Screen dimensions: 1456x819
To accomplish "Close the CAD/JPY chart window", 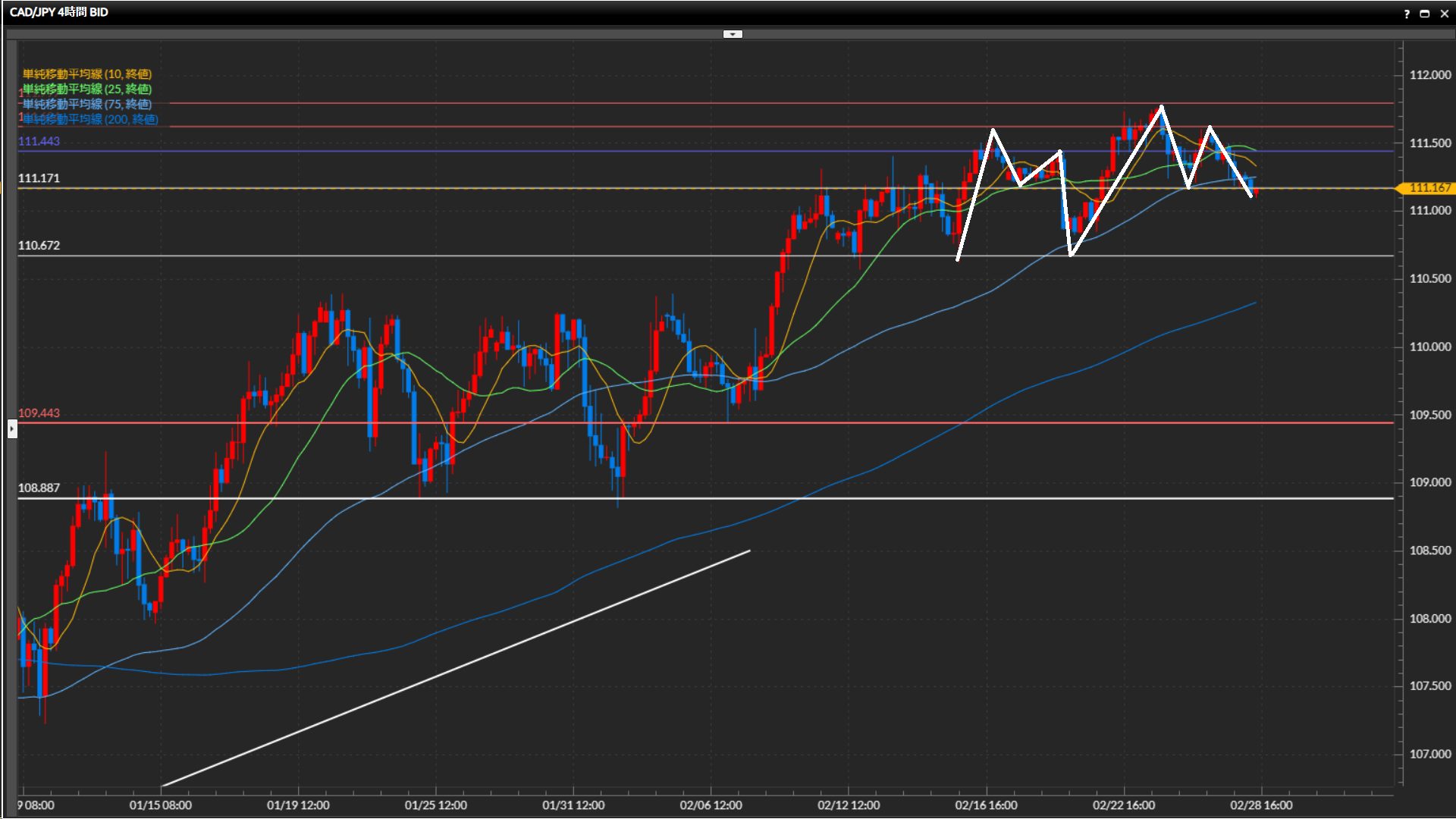I will tap(1444, 14).
